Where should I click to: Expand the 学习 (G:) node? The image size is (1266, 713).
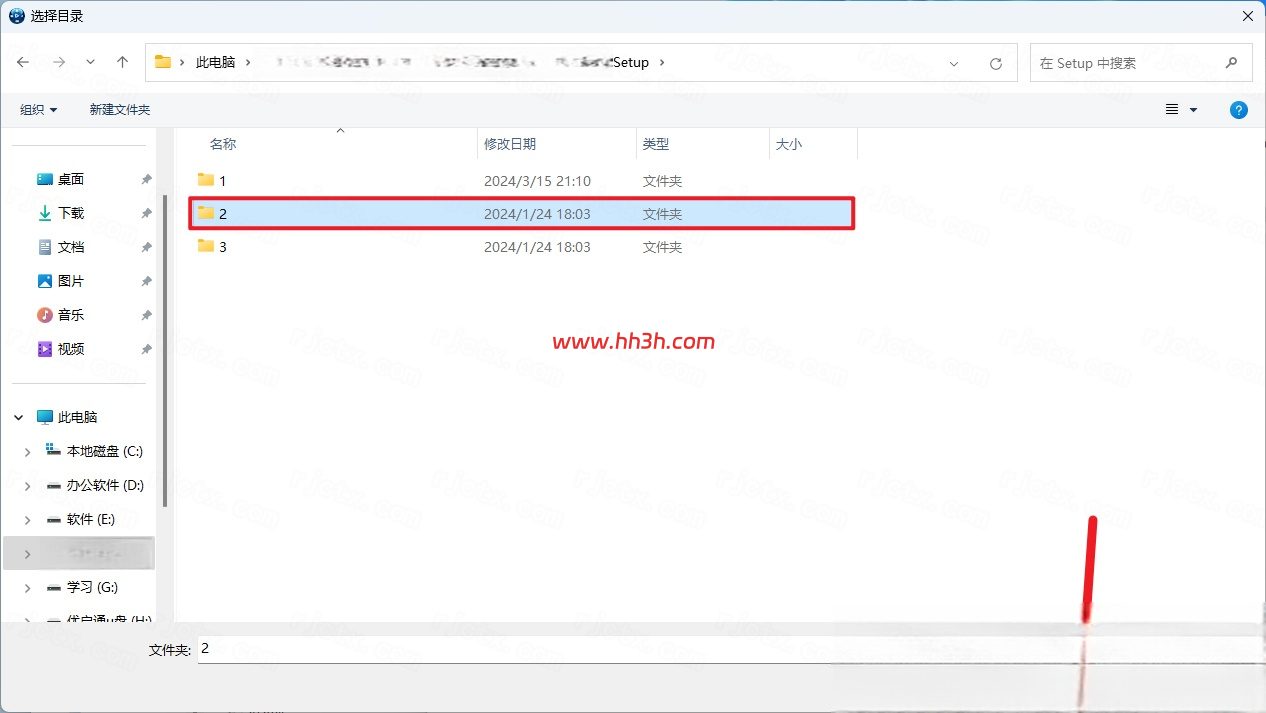click(27, 588)
